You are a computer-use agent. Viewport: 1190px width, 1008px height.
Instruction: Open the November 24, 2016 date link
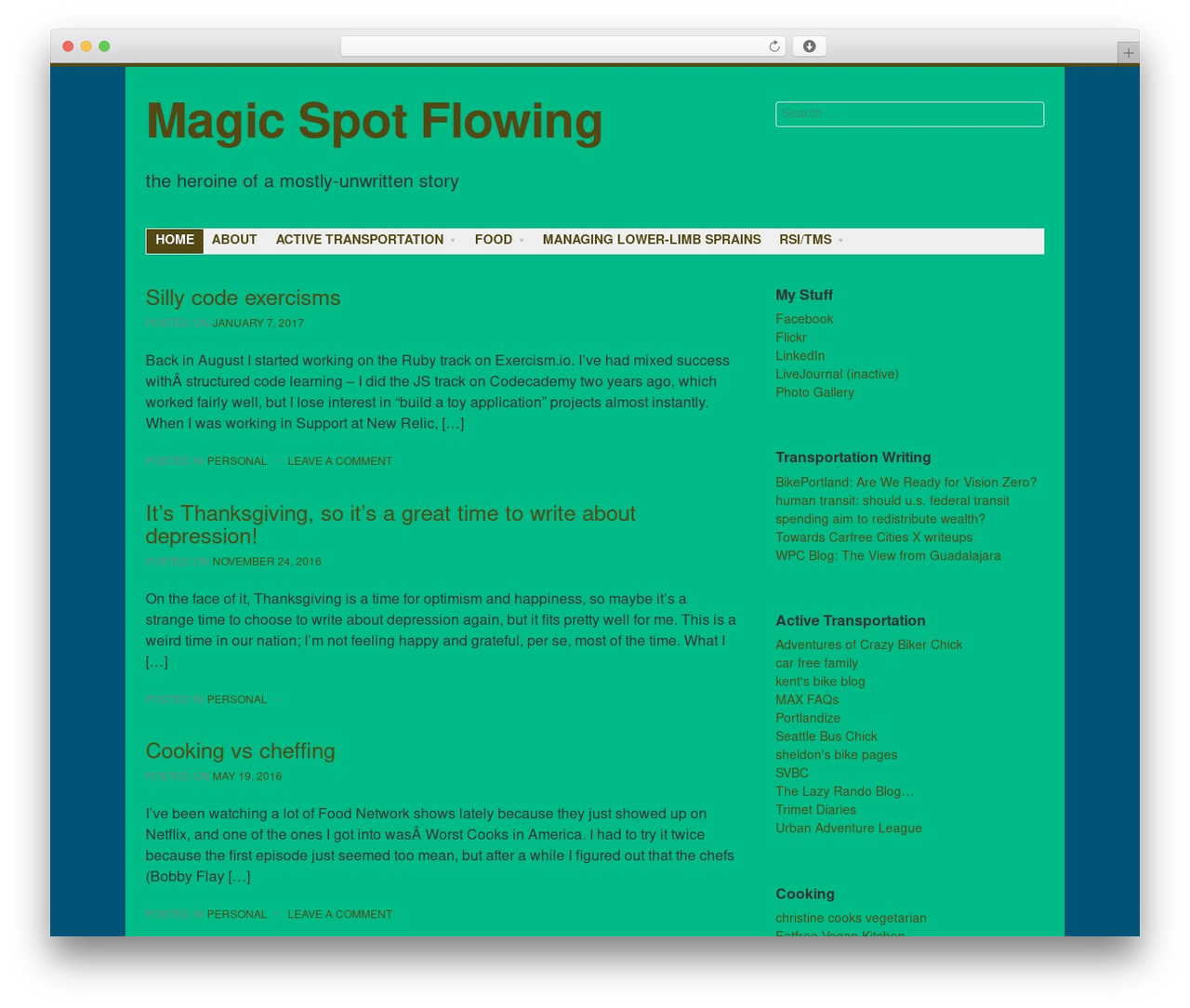pyautogui.click(x=267, y=562)
